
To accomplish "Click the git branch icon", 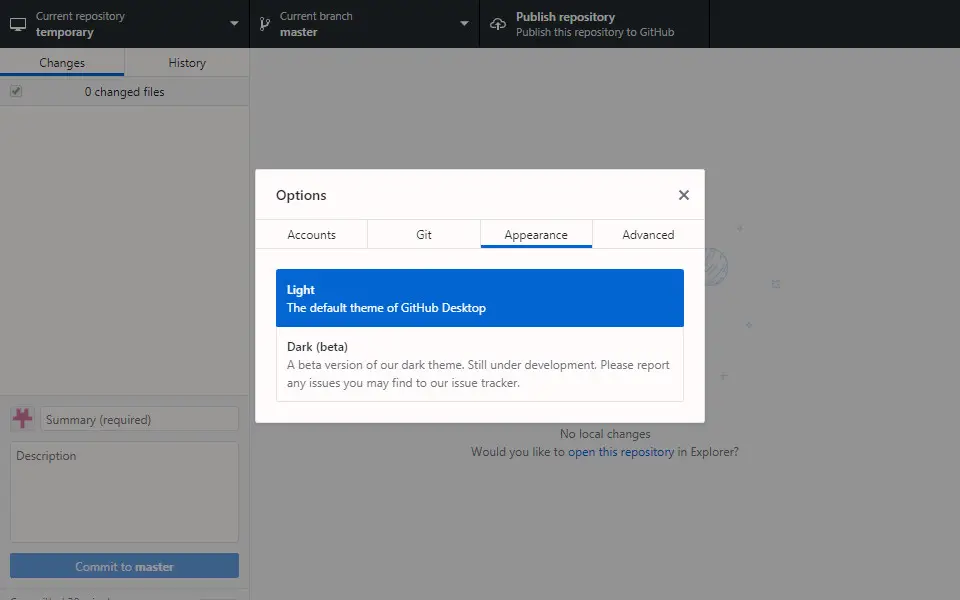I will [264, 24].
